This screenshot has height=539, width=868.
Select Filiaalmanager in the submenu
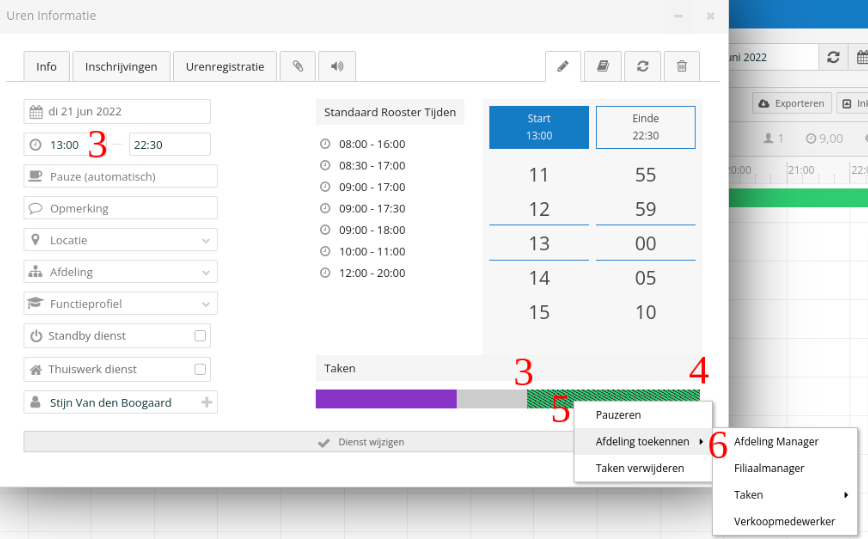tap(768, 468)
